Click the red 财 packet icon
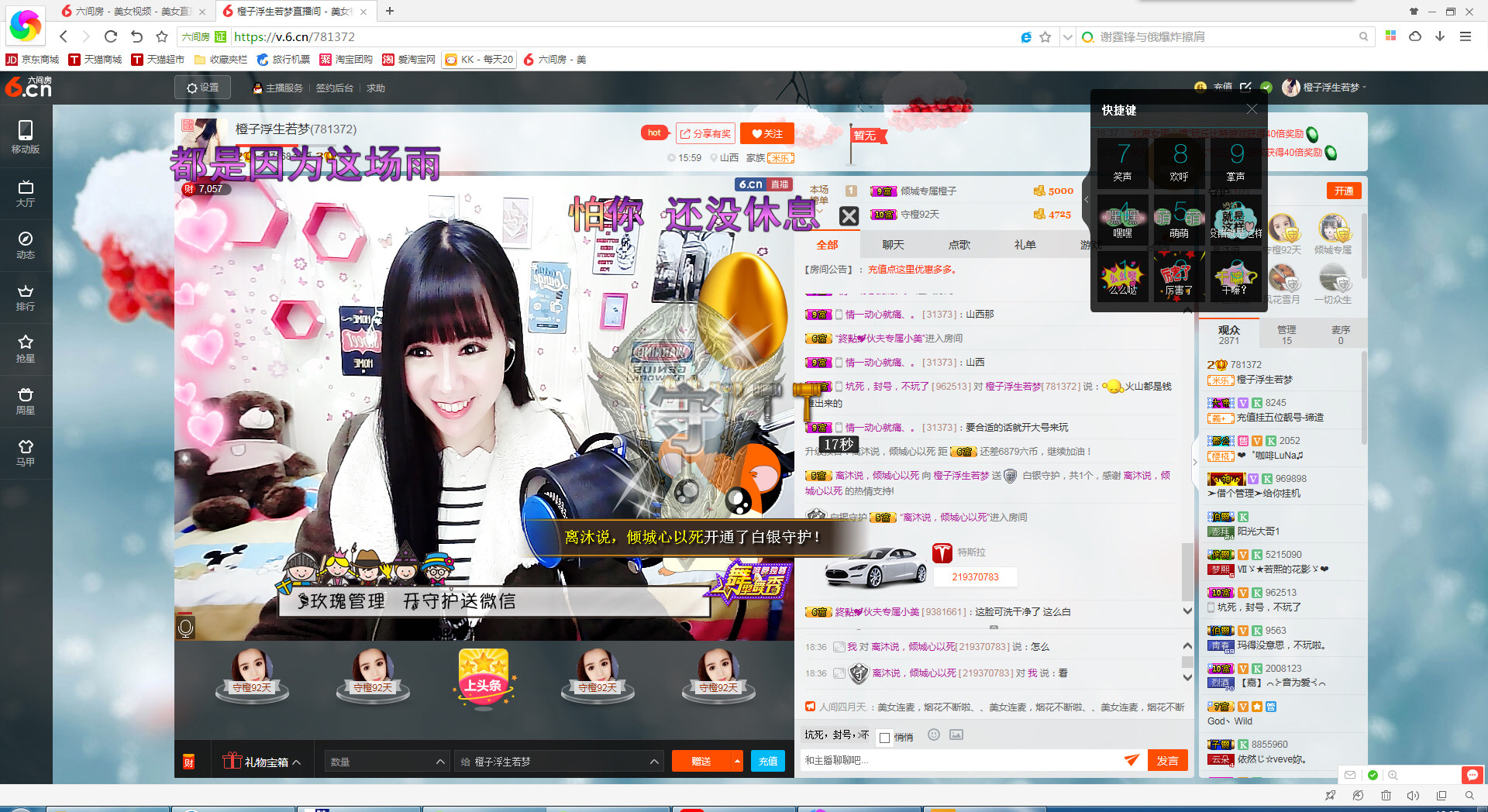Viewport: 1488px width, 812px height. click(x=188, y=762)
